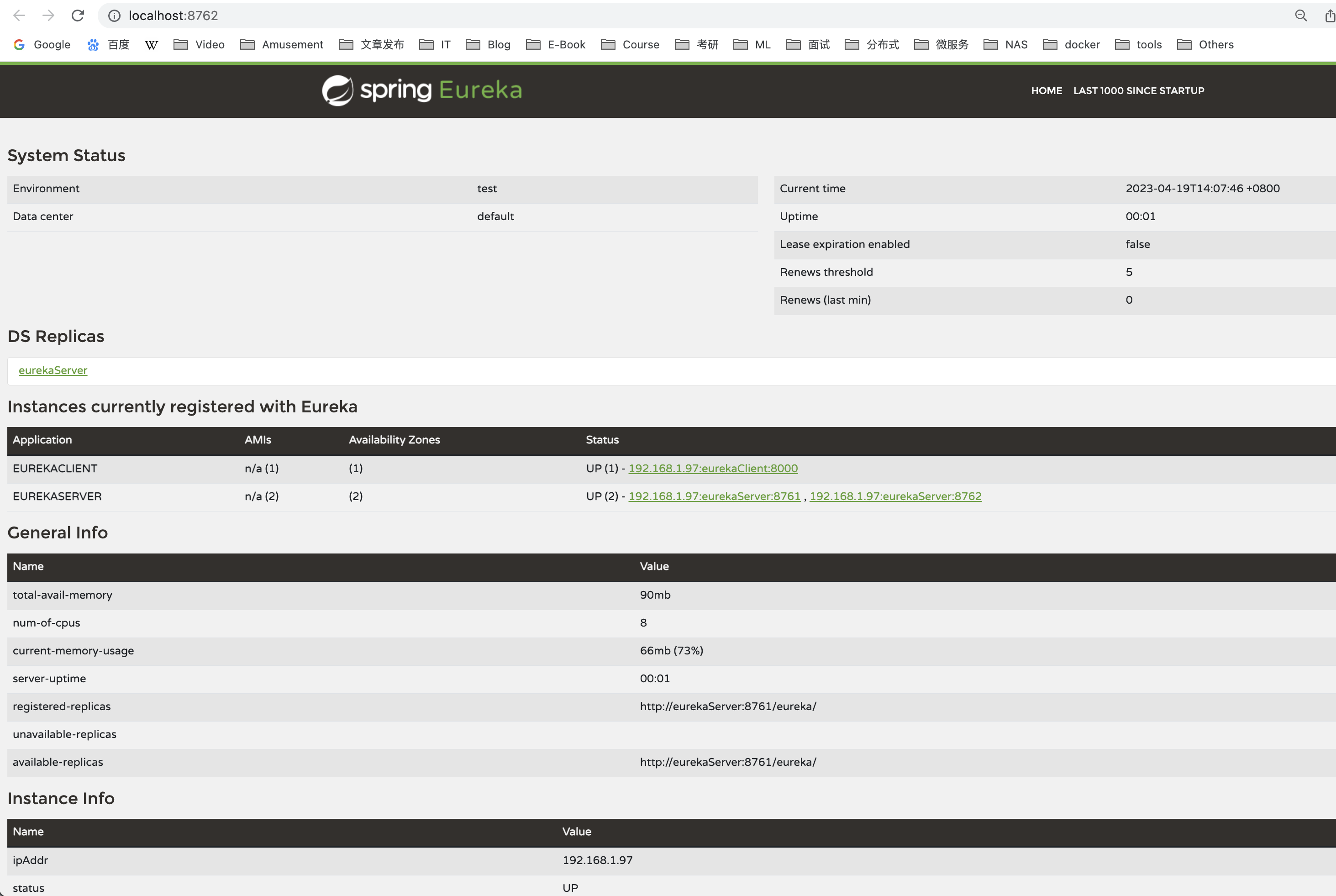Open the Wikipedia W bookmark
This screenshot has width=1336, height=896.
tap(152, 45)
